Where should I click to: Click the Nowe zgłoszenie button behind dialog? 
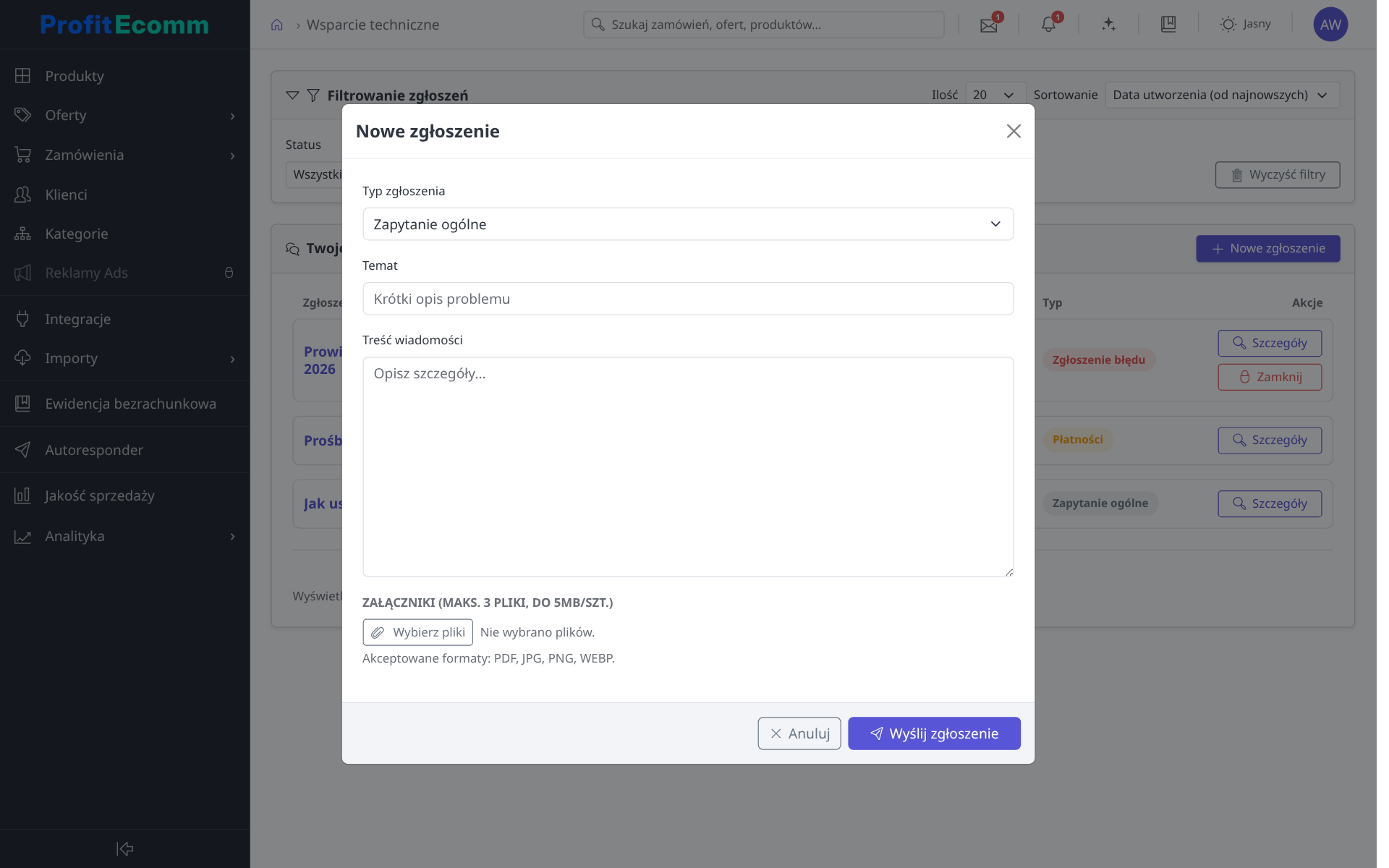pyautogui.click(x=1267, y=249)
